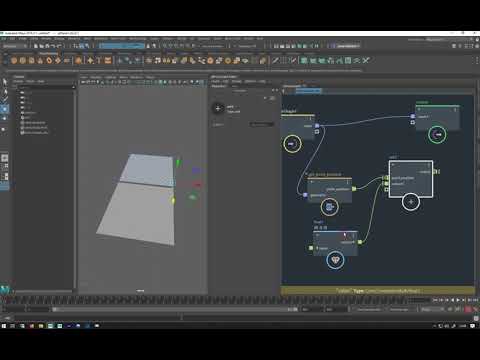Click the top green input port of the selected node

point(386,178)
